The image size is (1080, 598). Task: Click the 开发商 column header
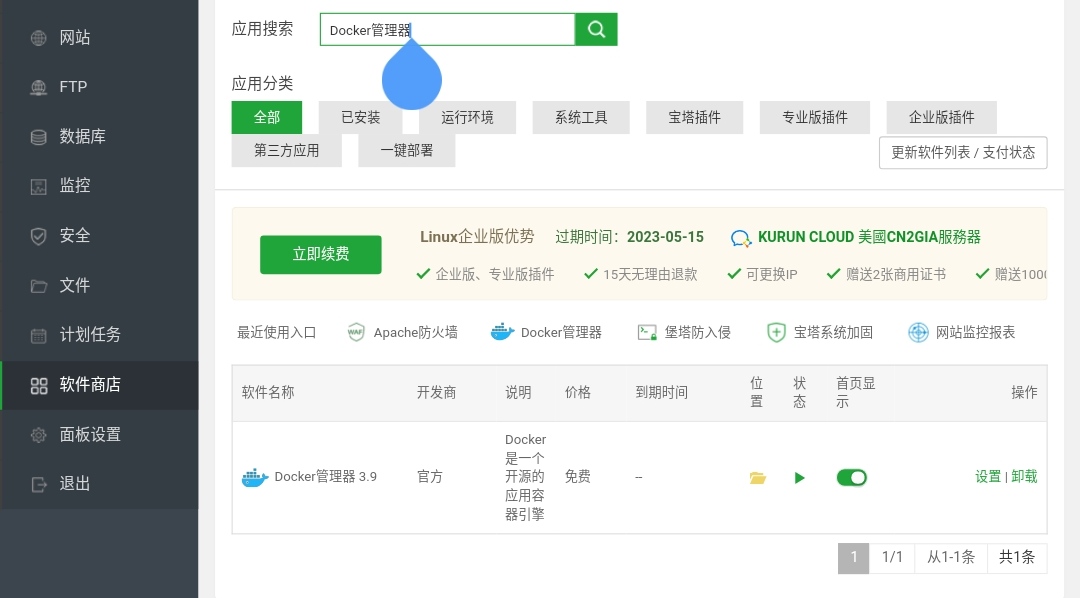pos(437,393)
